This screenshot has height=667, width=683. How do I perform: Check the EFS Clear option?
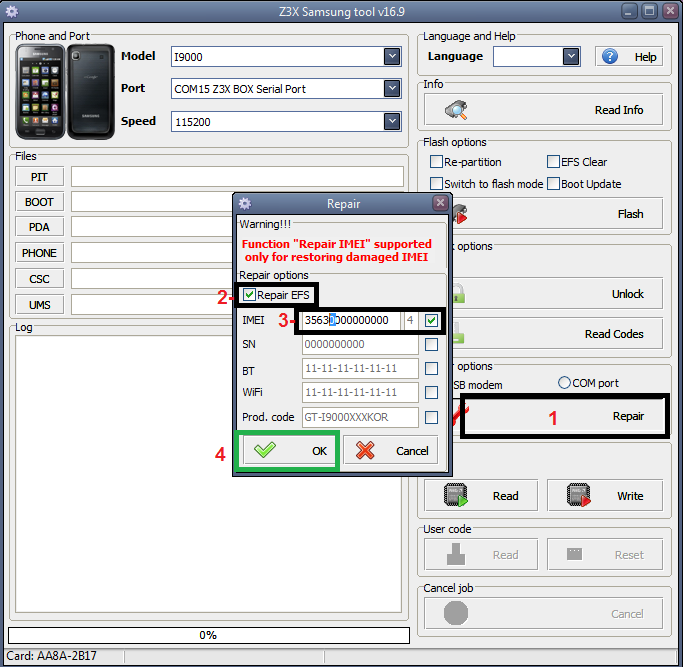coord(553,162)
